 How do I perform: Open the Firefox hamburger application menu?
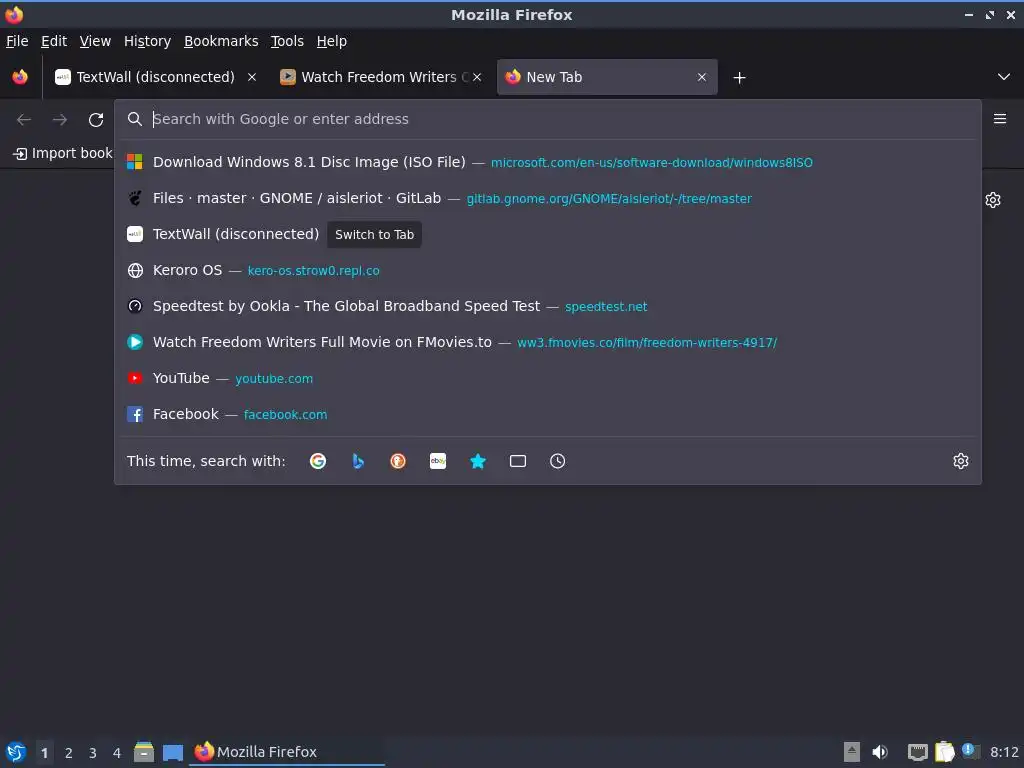(1000, 119)
